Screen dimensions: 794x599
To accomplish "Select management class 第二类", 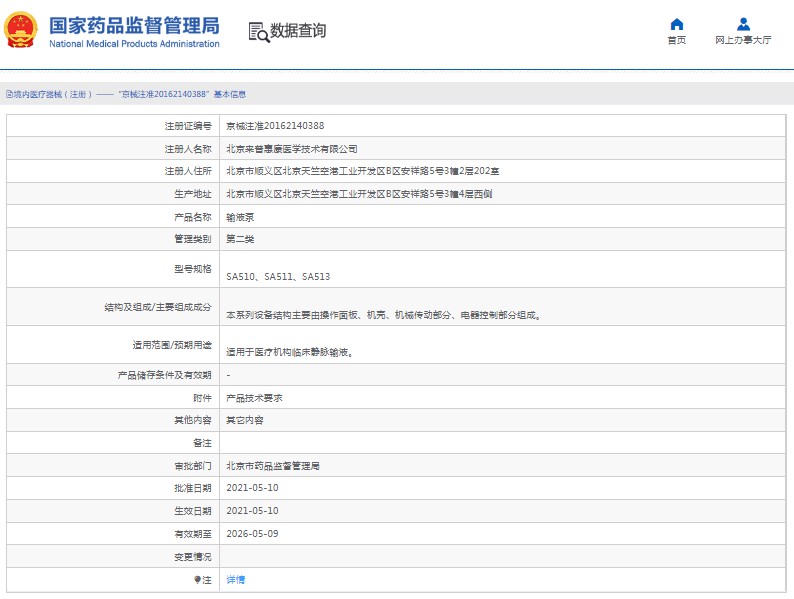I will point(240,239).
